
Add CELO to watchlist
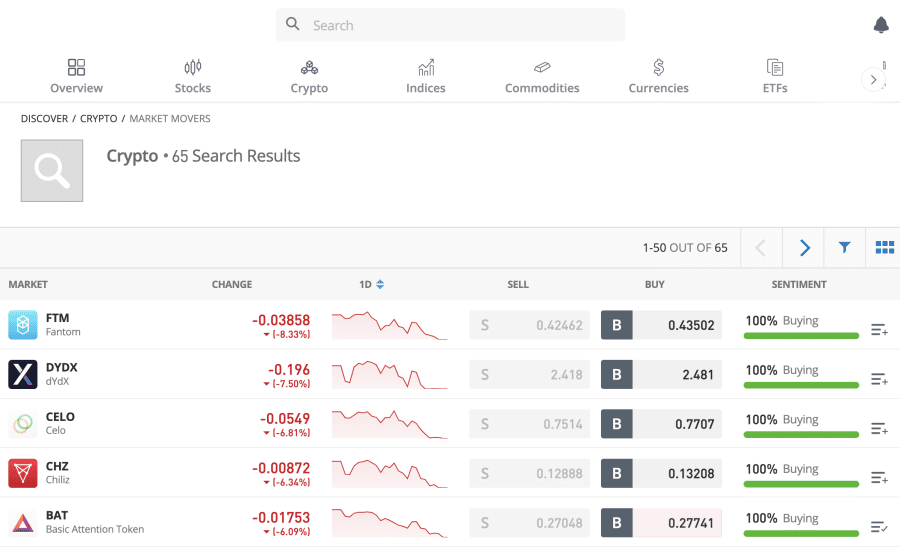[x=879, y=429]
